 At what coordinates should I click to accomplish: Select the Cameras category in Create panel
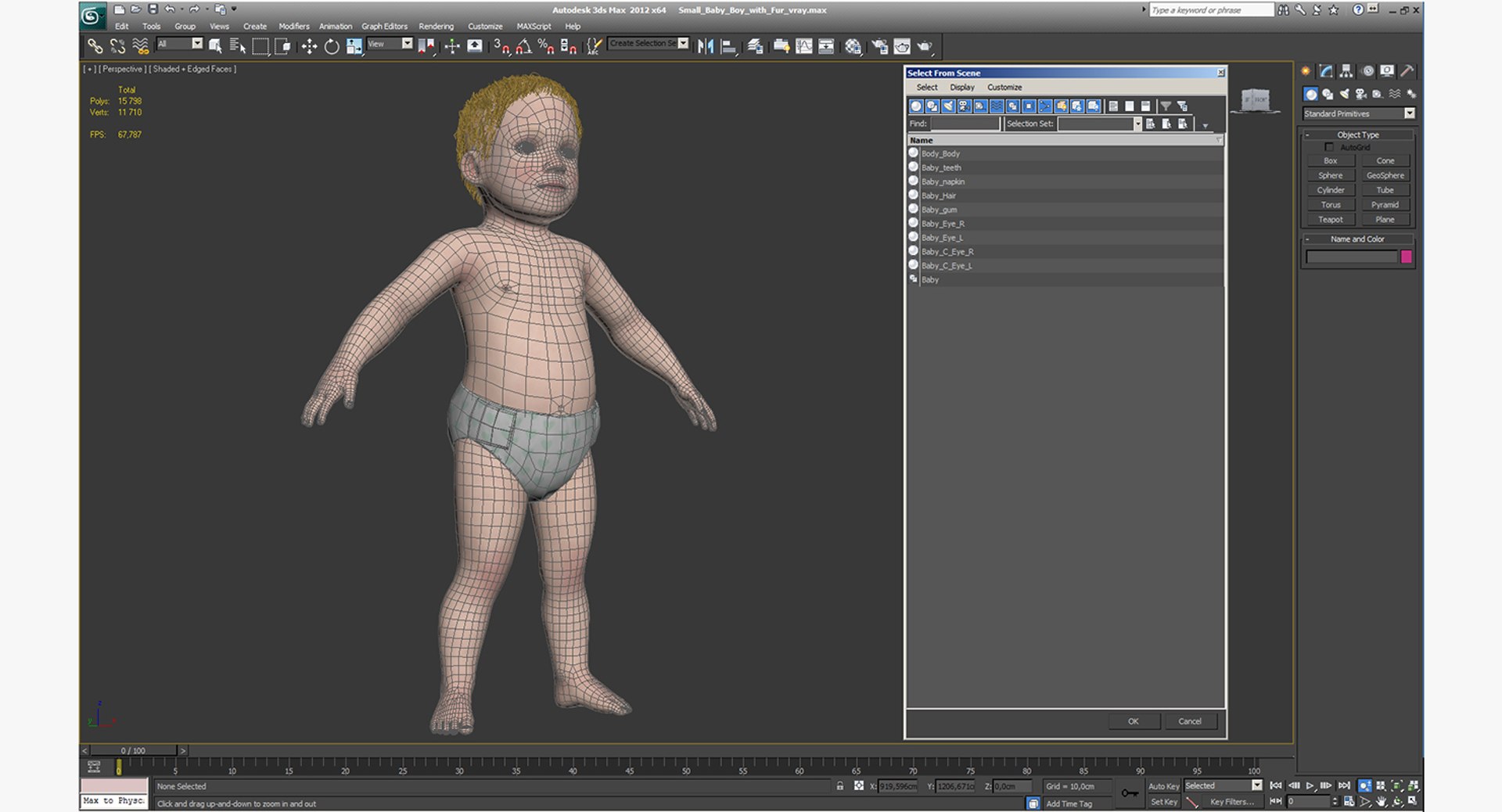click(1361, 94)
